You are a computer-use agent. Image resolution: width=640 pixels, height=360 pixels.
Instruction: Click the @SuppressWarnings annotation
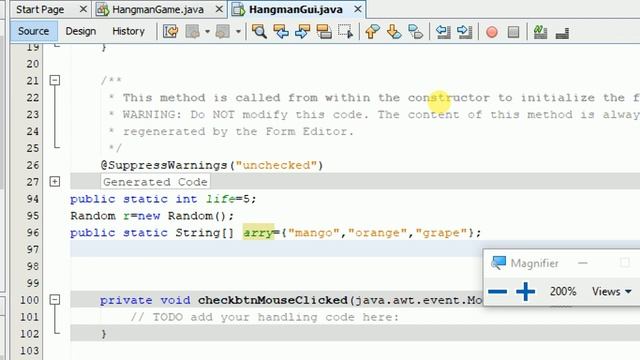pos(164,165)
